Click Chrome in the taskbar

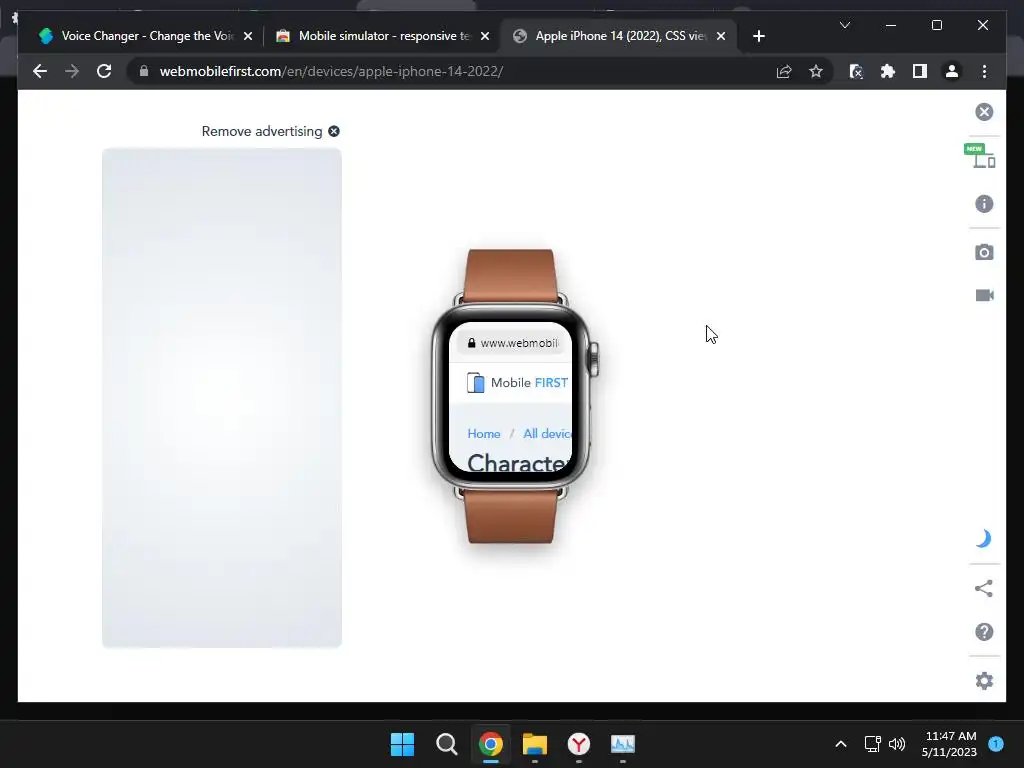pyautogui.click(x=490, y=744)
